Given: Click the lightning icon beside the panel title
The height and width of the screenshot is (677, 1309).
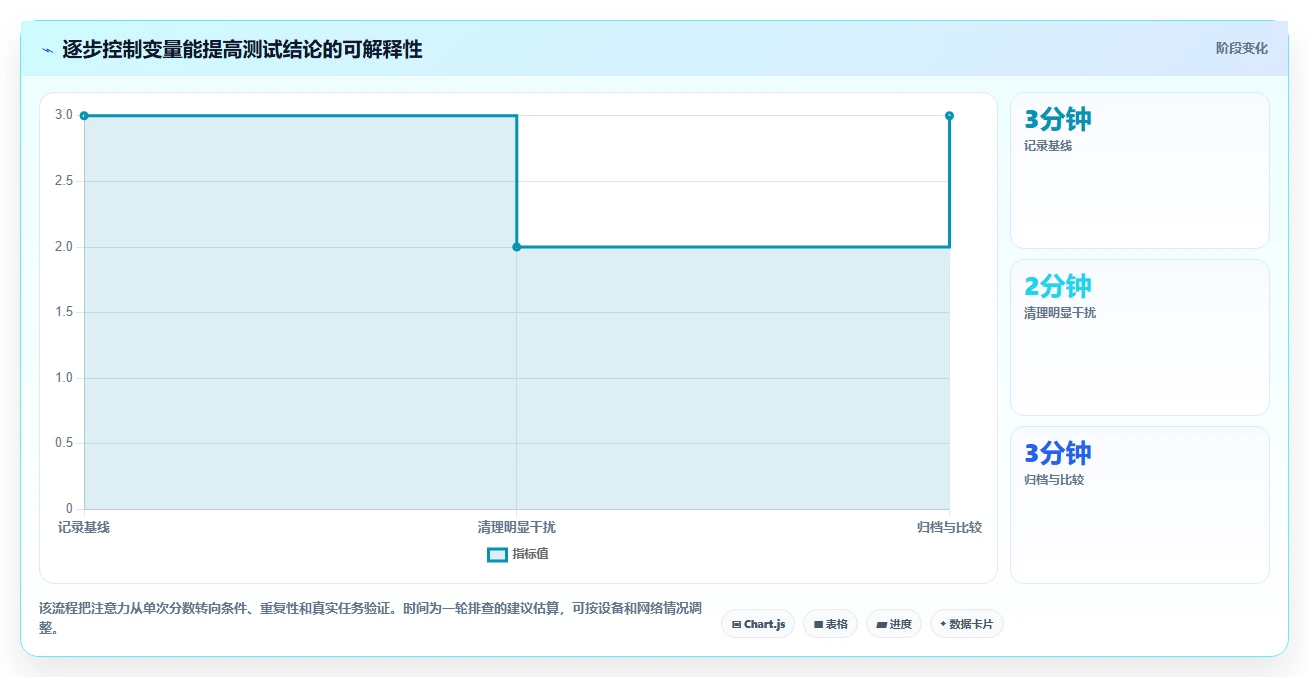Looking at the screenshot, I should tap(47, 49).
